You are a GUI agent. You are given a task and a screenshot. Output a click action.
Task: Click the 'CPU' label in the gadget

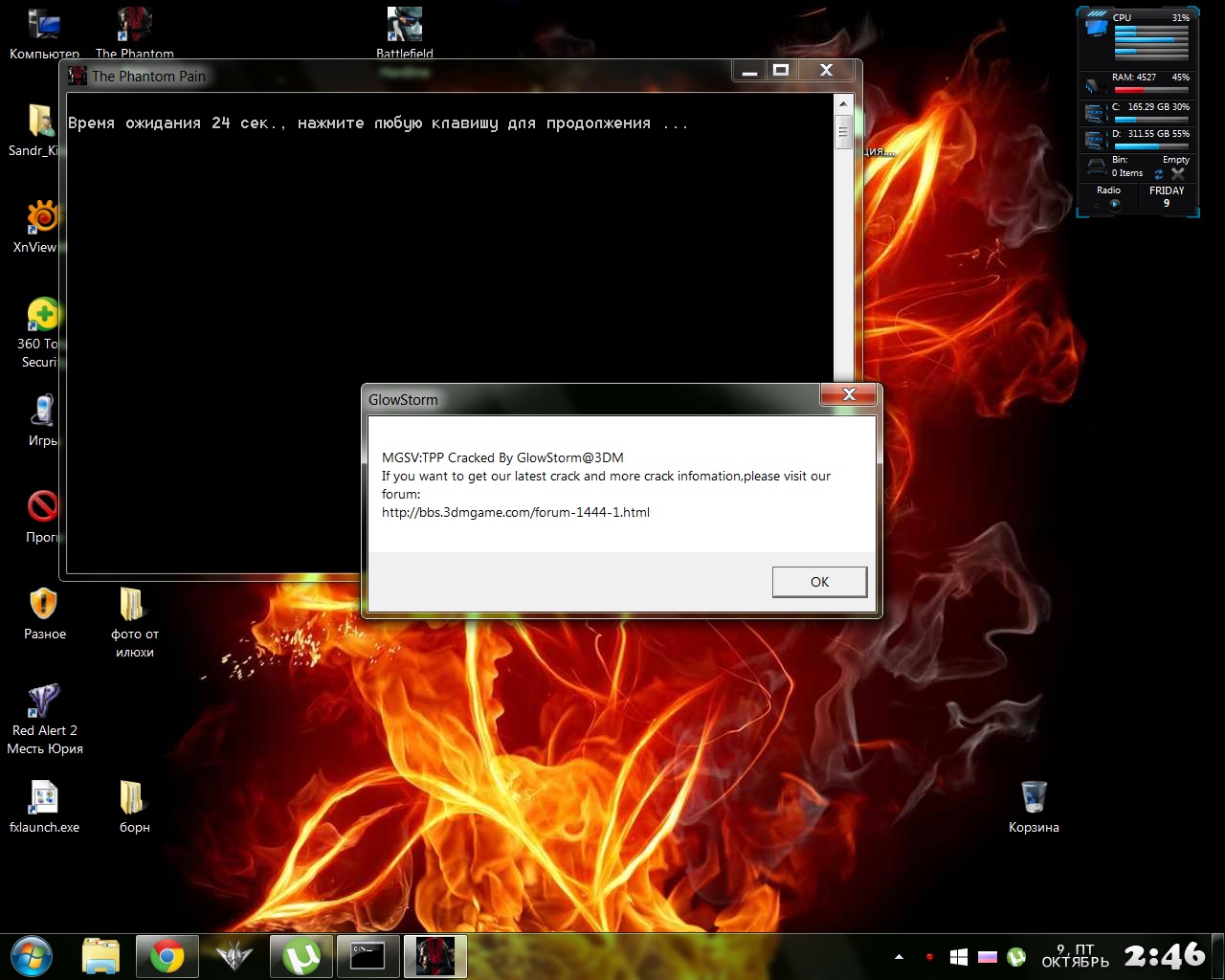pos(1122,17)
